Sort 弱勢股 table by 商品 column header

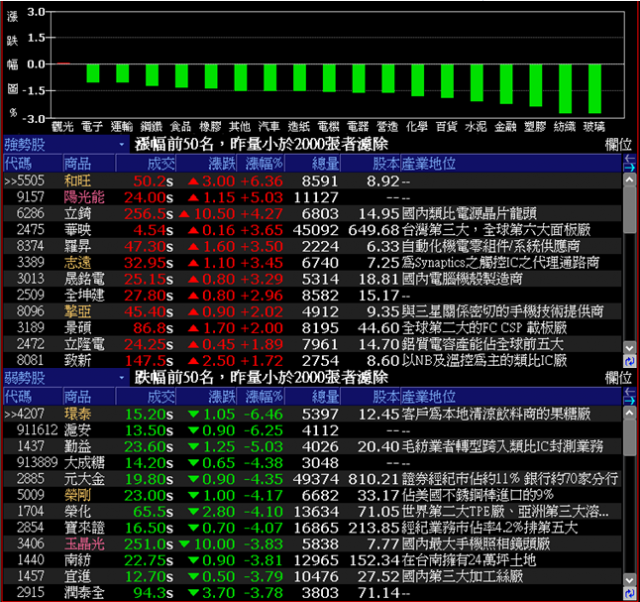89,397
